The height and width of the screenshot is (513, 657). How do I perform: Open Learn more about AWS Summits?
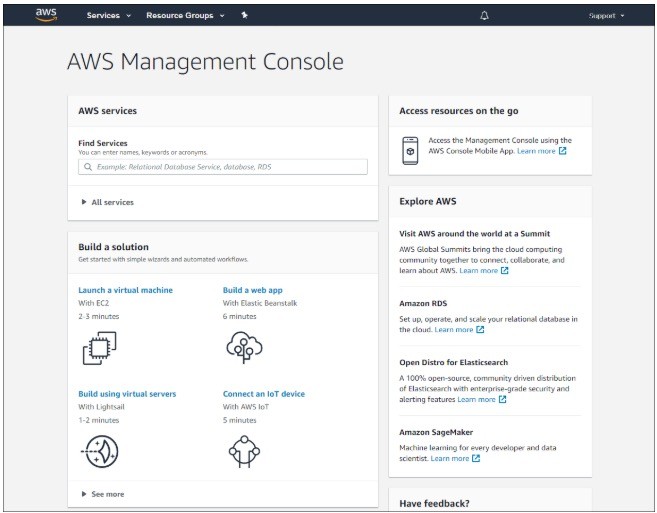pos(479,270)
